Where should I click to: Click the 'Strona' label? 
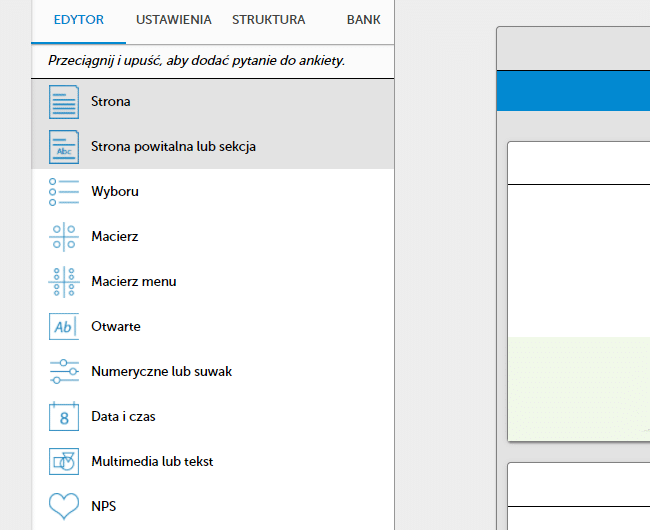pos(111,102)
